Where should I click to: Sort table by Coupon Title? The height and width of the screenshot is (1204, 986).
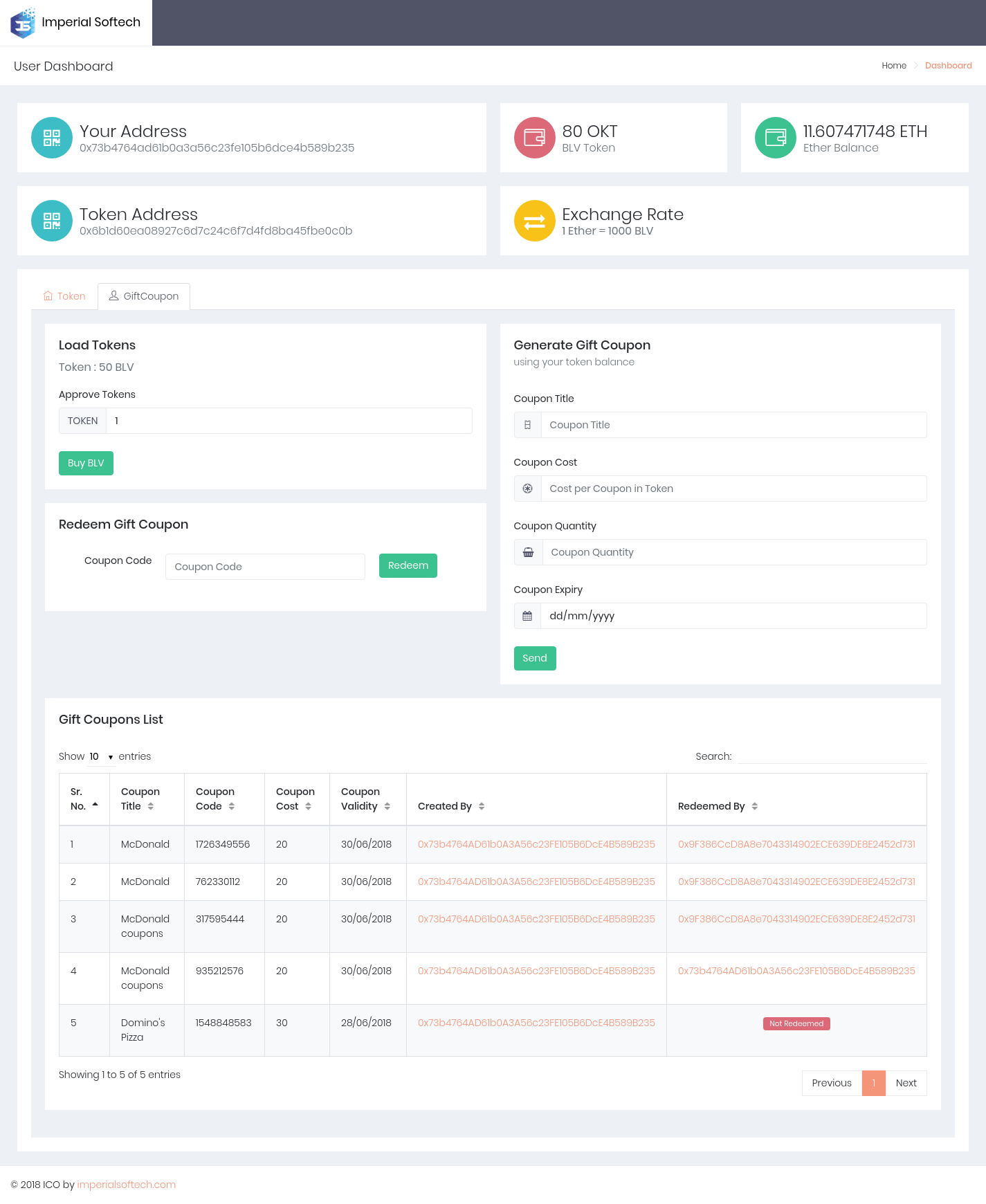click(x=151, y=806)
